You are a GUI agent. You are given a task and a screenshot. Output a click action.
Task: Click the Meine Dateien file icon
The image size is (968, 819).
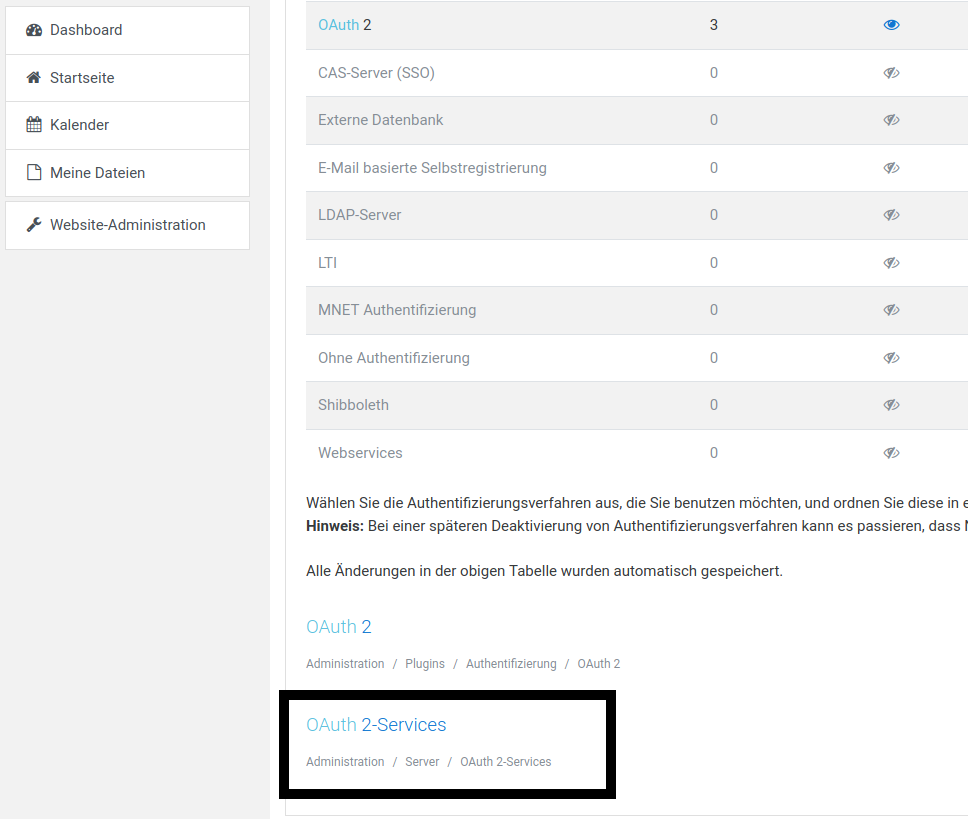34,173
